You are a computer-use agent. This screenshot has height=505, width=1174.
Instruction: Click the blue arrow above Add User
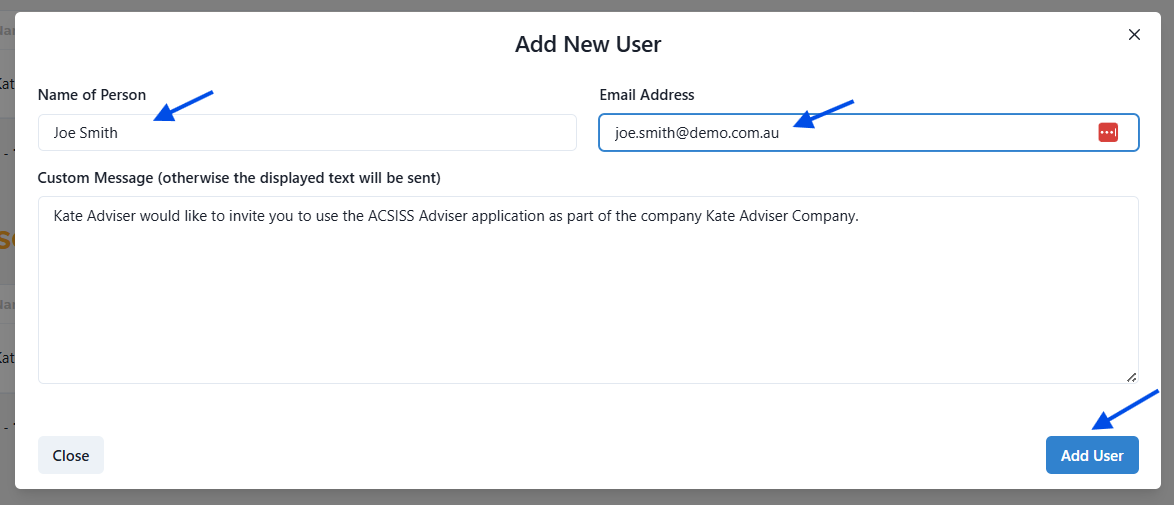click(1124, 408)
